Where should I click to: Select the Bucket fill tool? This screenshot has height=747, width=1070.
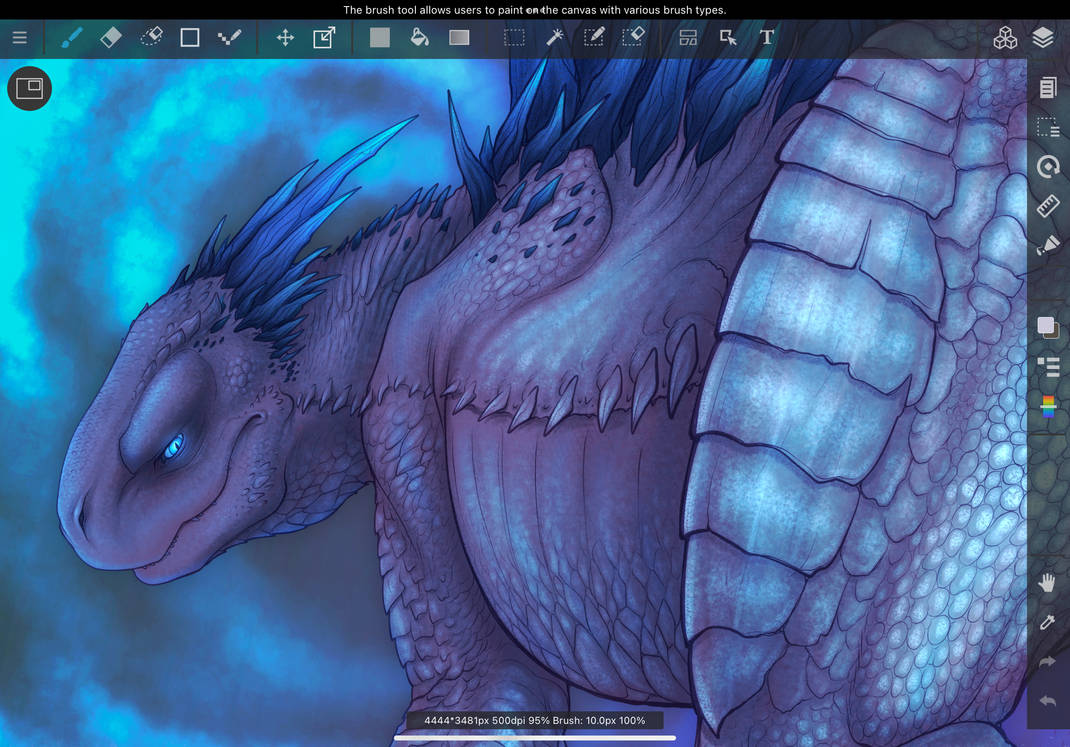coord(420,38)
